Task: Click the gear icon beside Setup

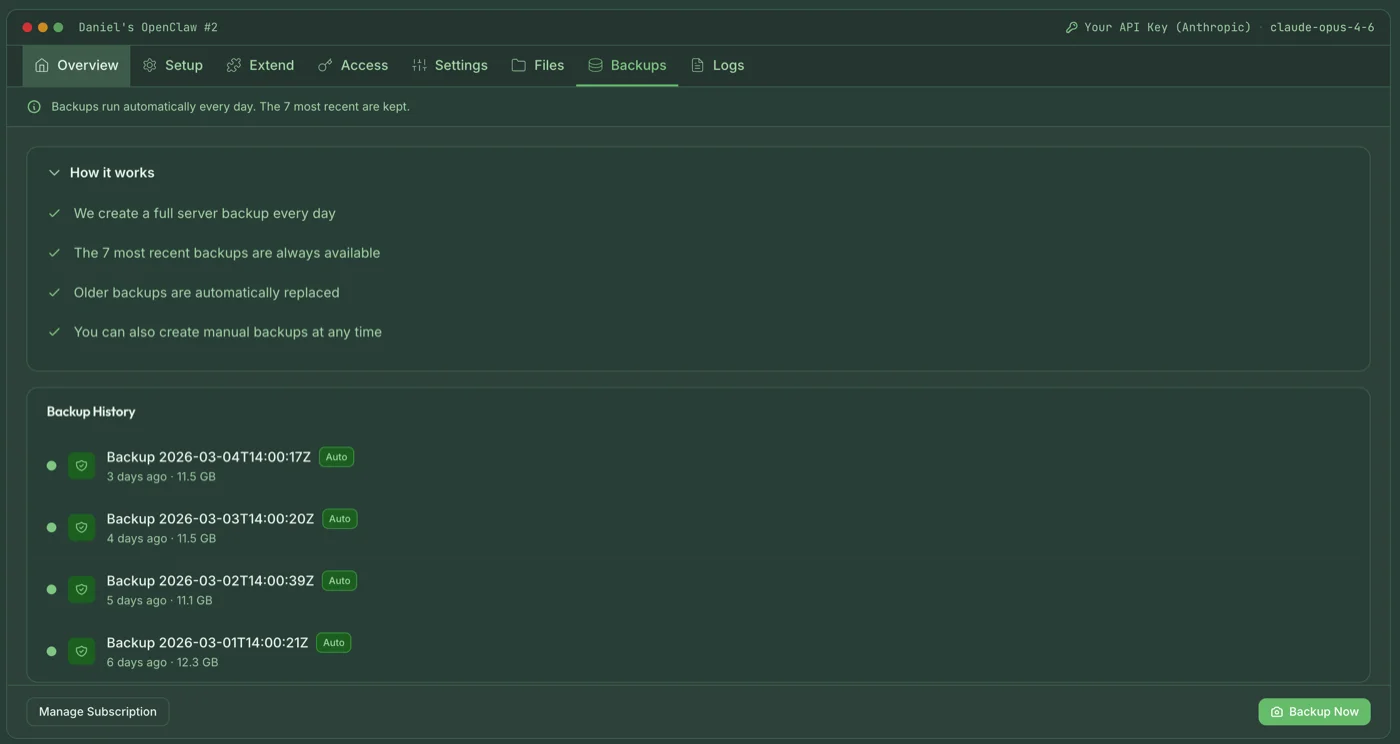Action: point(150,66)
